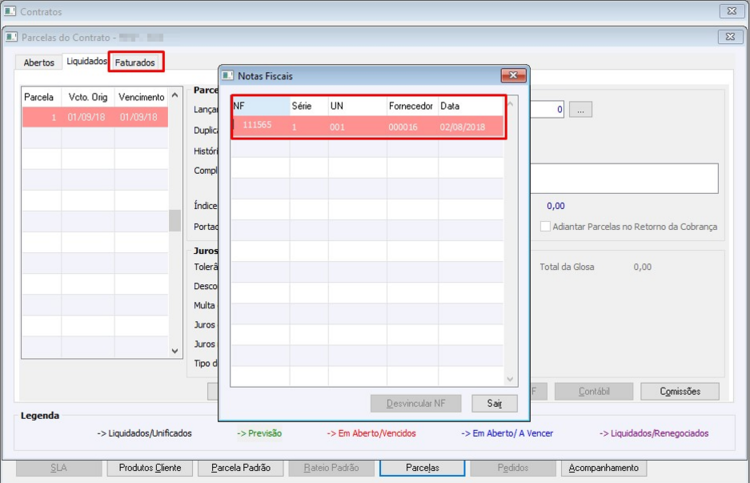
Task: Click the Notas Fiscais dialog window icon
Action: pos(228,76)
